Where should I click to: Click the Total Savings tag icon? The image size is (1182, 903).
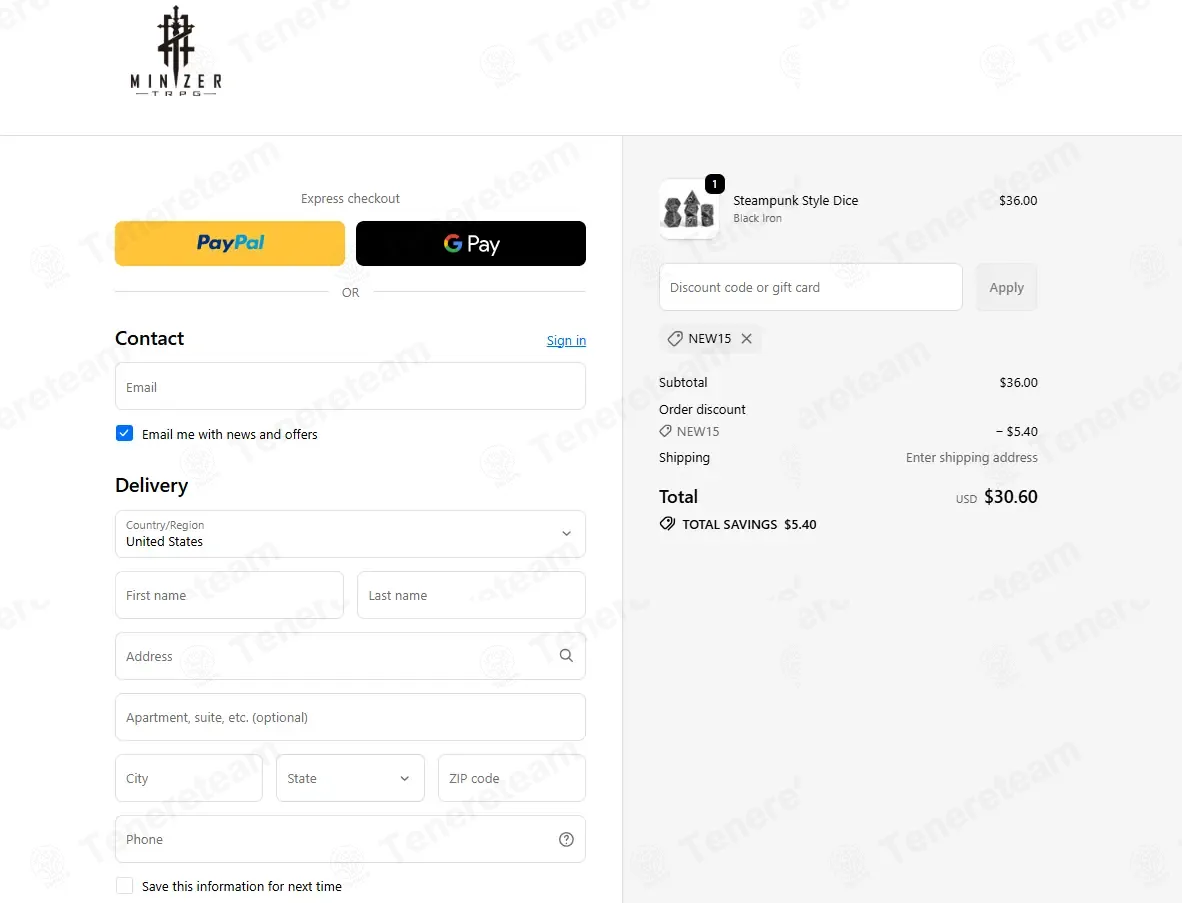point(667,524)
